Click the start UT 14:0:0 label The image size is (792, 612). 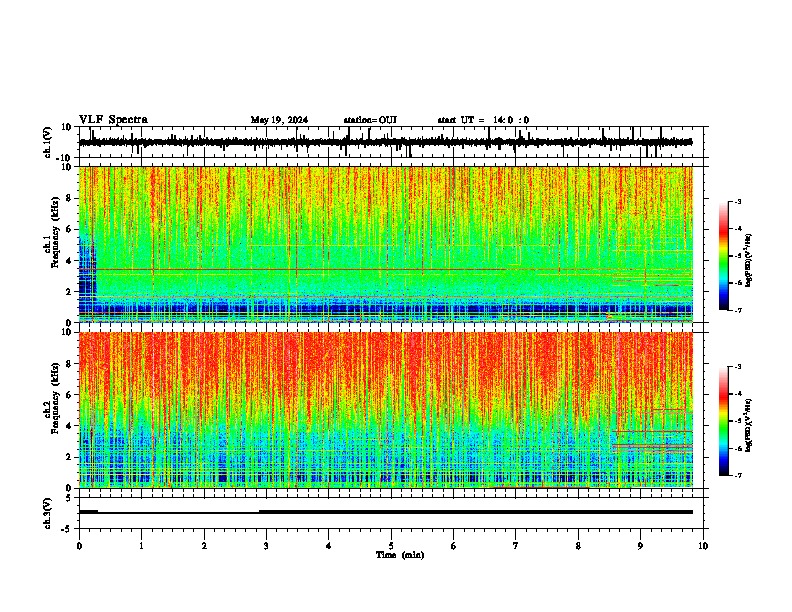(x=483, y=120)
